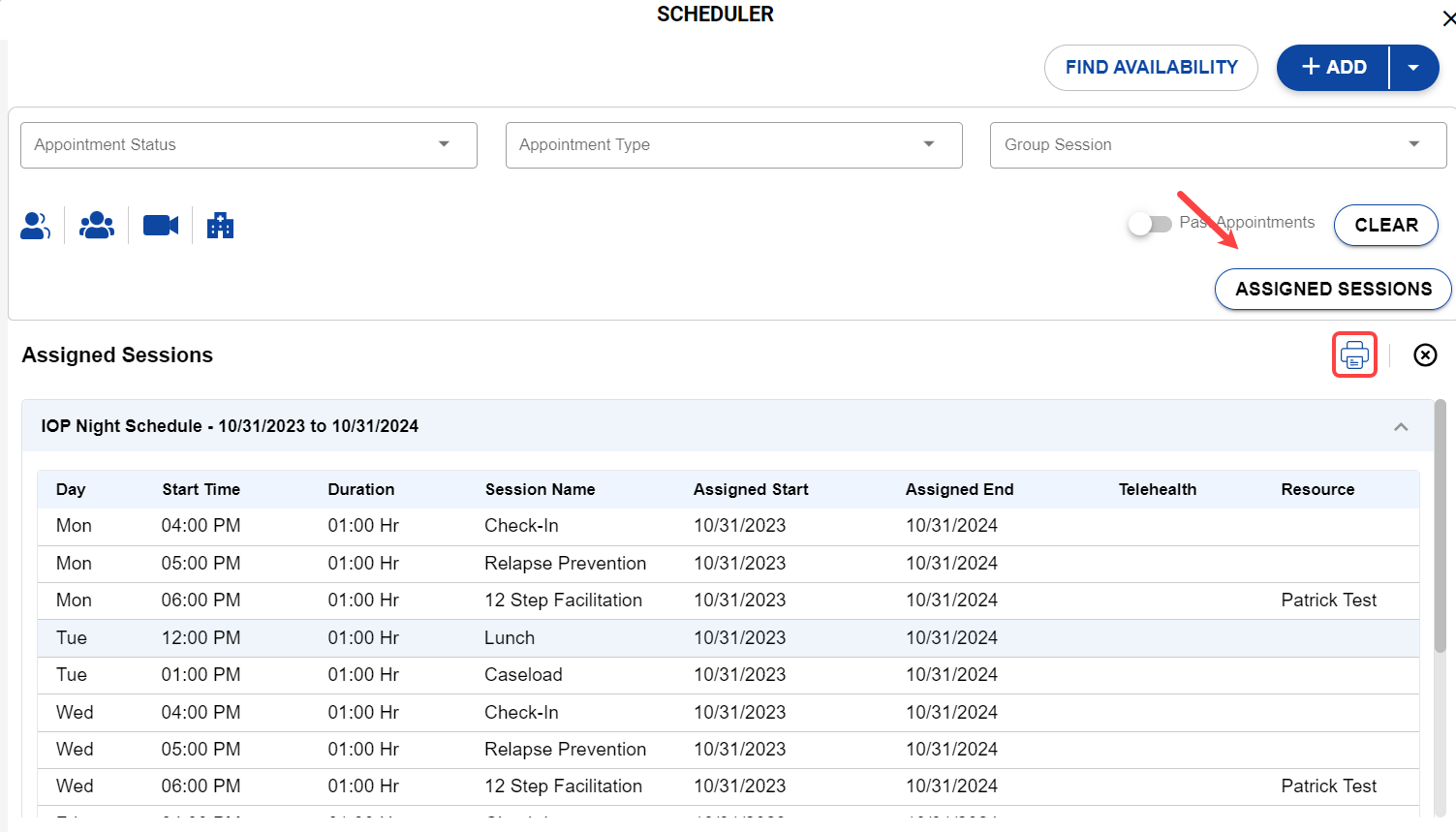The image size is (1456, 832).
Task: Click the telehealth video camera icon
Action: pyautogui.click(x=161, y=226)
